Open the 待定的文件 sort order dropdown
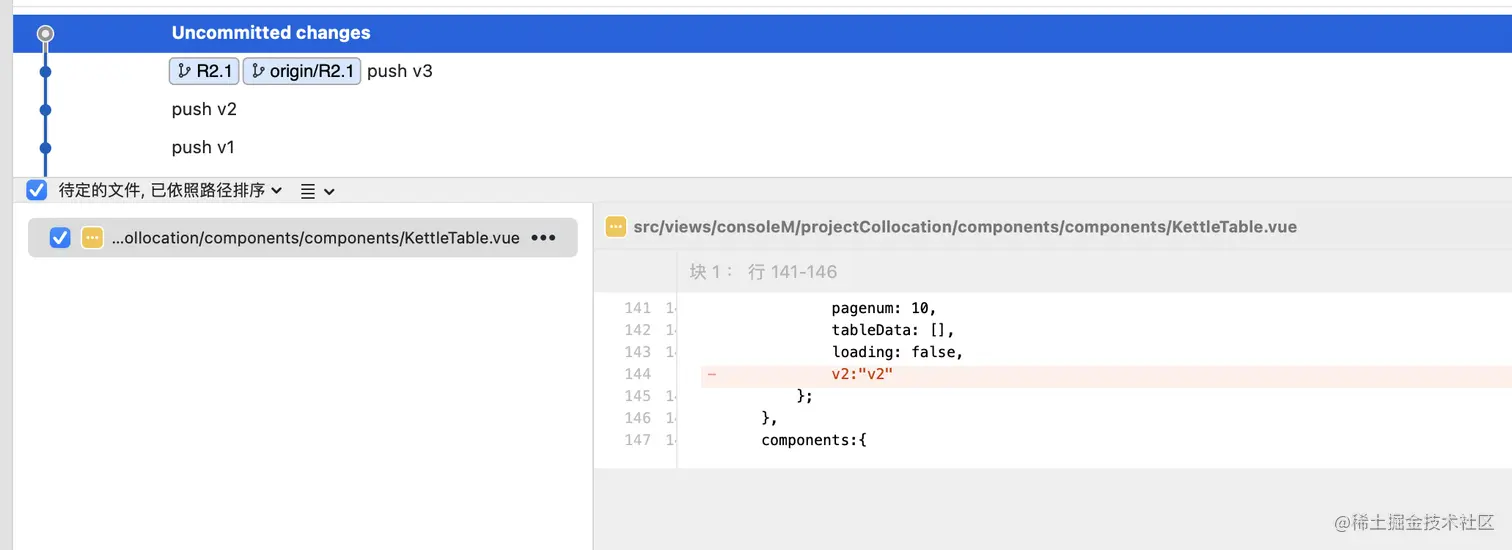The width and height of the screenshot is (1512, 550). coord(170,190)
